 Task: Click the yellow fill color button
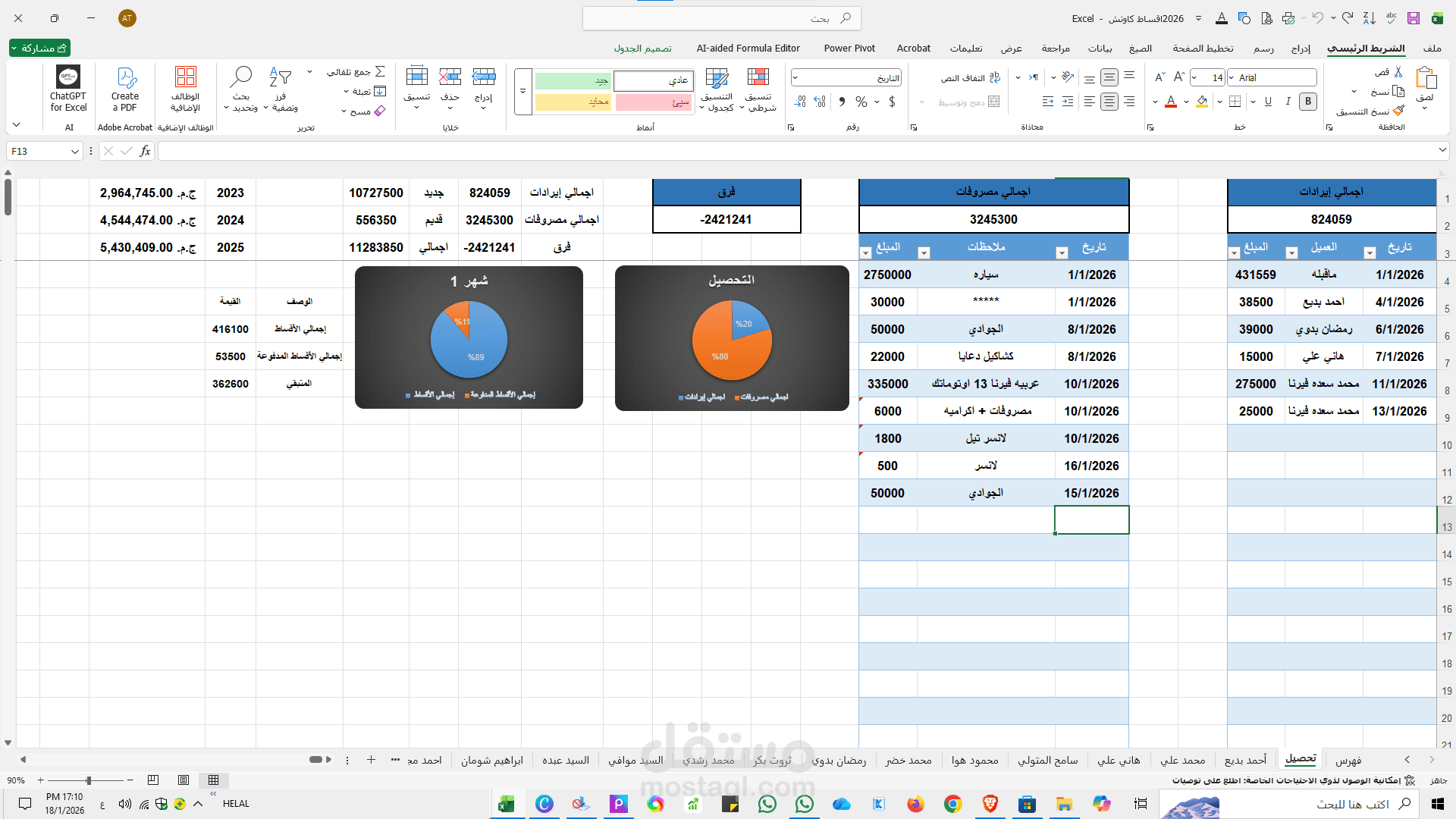(x=1201, y=102)
